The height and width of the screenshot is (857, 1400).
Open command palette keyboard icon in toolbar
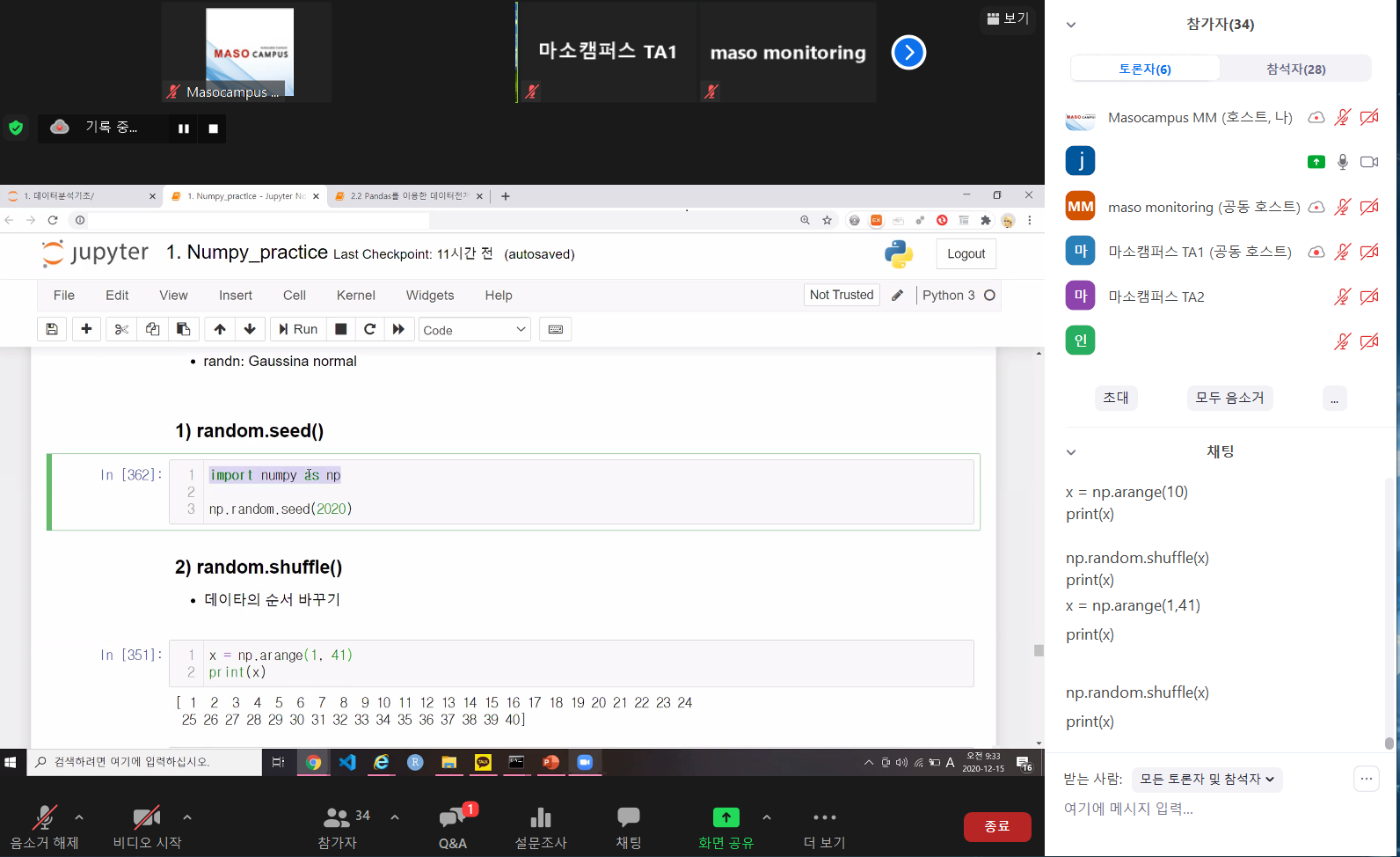click(556, 329)
